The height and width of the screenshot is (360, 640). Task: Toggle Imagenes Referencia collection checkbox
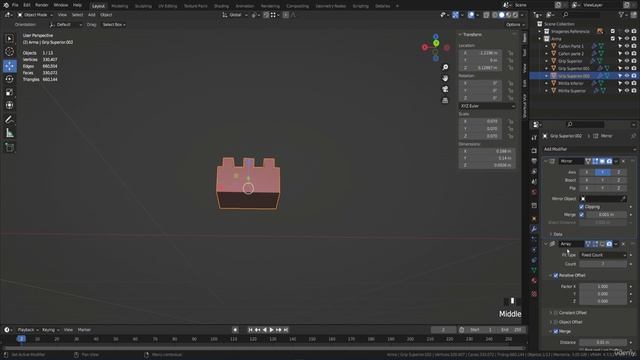pyautogui.click(x=613, y=31)
